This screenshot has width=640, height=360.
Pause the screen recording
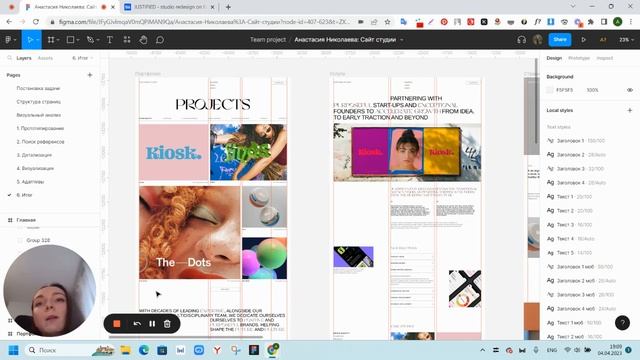(152, 324)
